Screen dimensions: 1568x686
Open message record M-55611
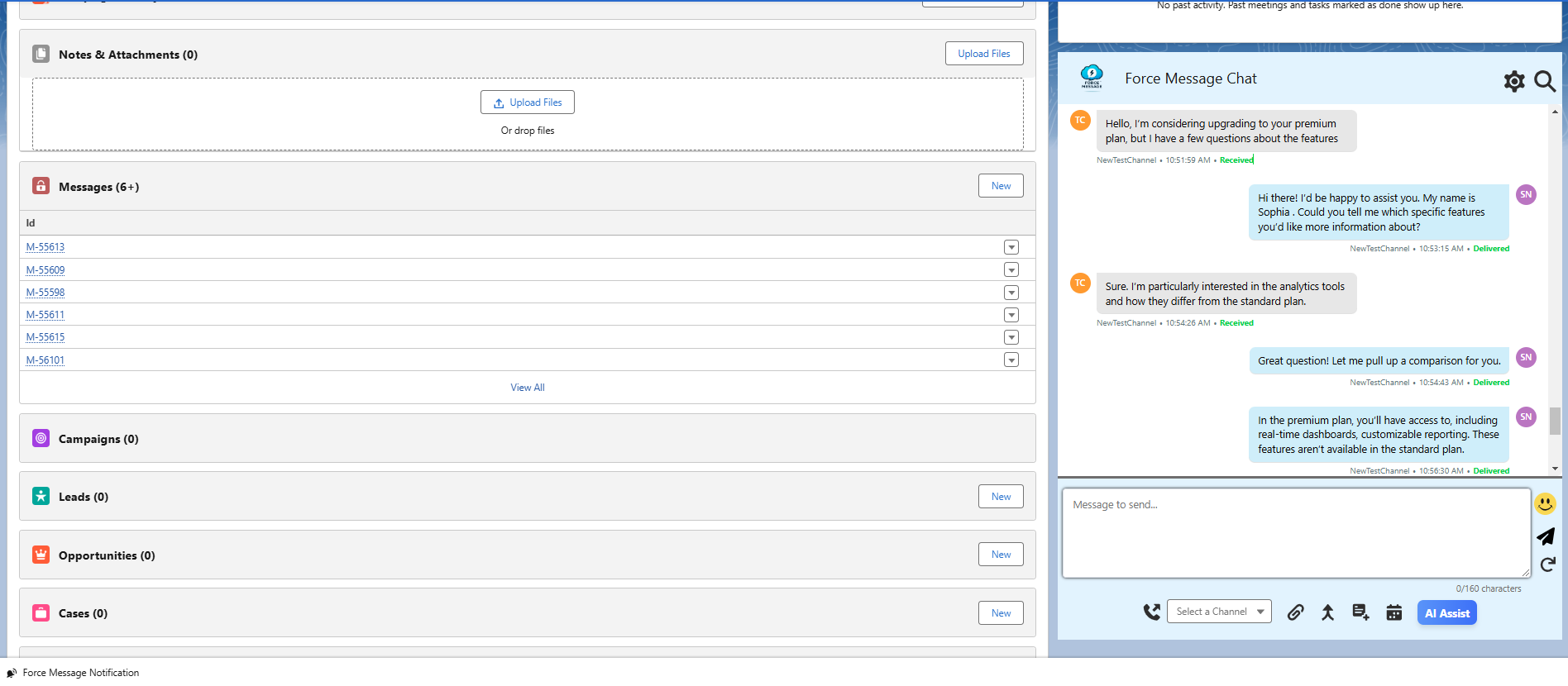pyautogui.click(x=45, y=315)
